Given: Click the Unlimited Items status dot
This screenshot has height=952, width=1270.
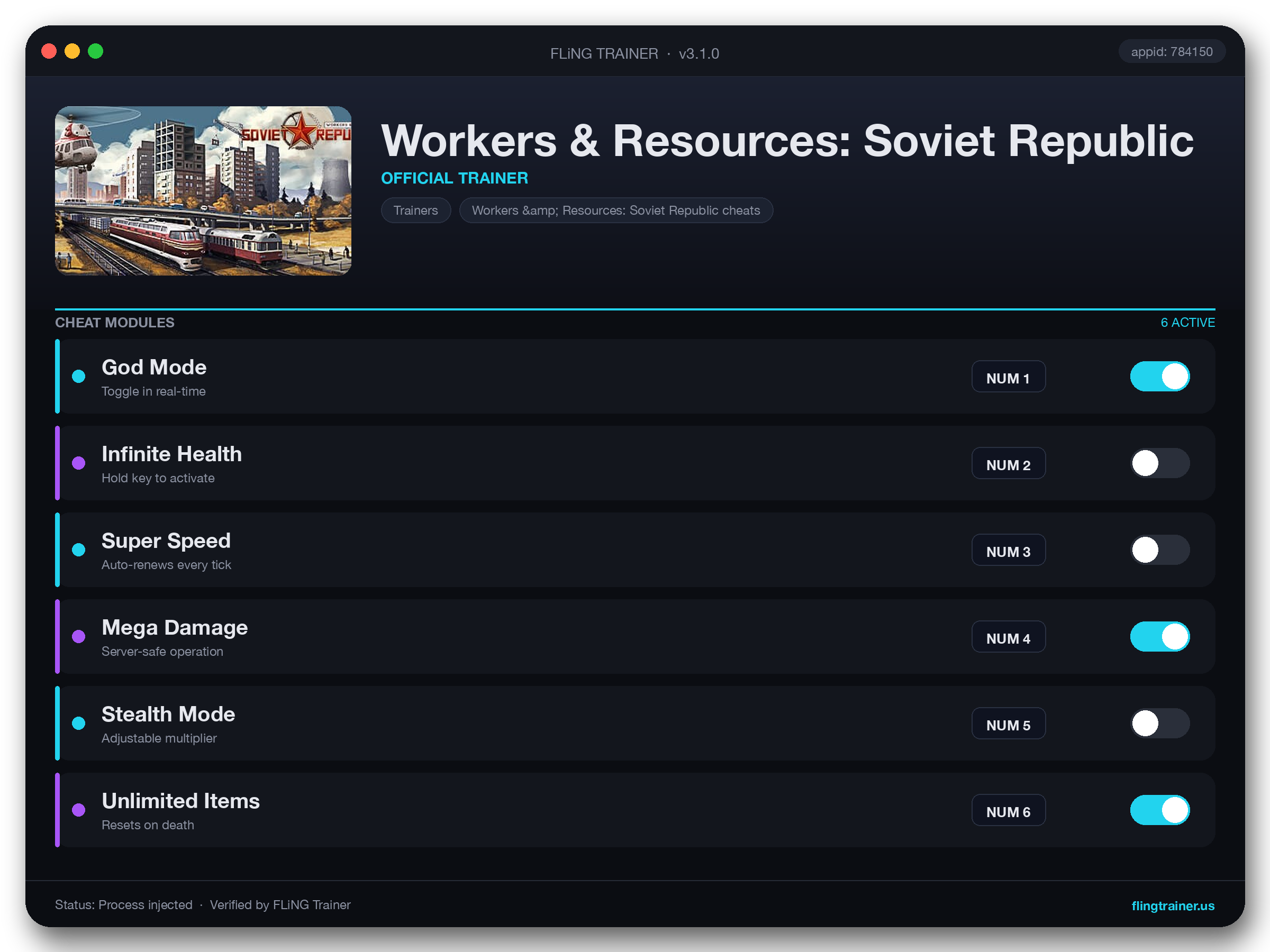Looking at the screenshot, I should [79, 810].
